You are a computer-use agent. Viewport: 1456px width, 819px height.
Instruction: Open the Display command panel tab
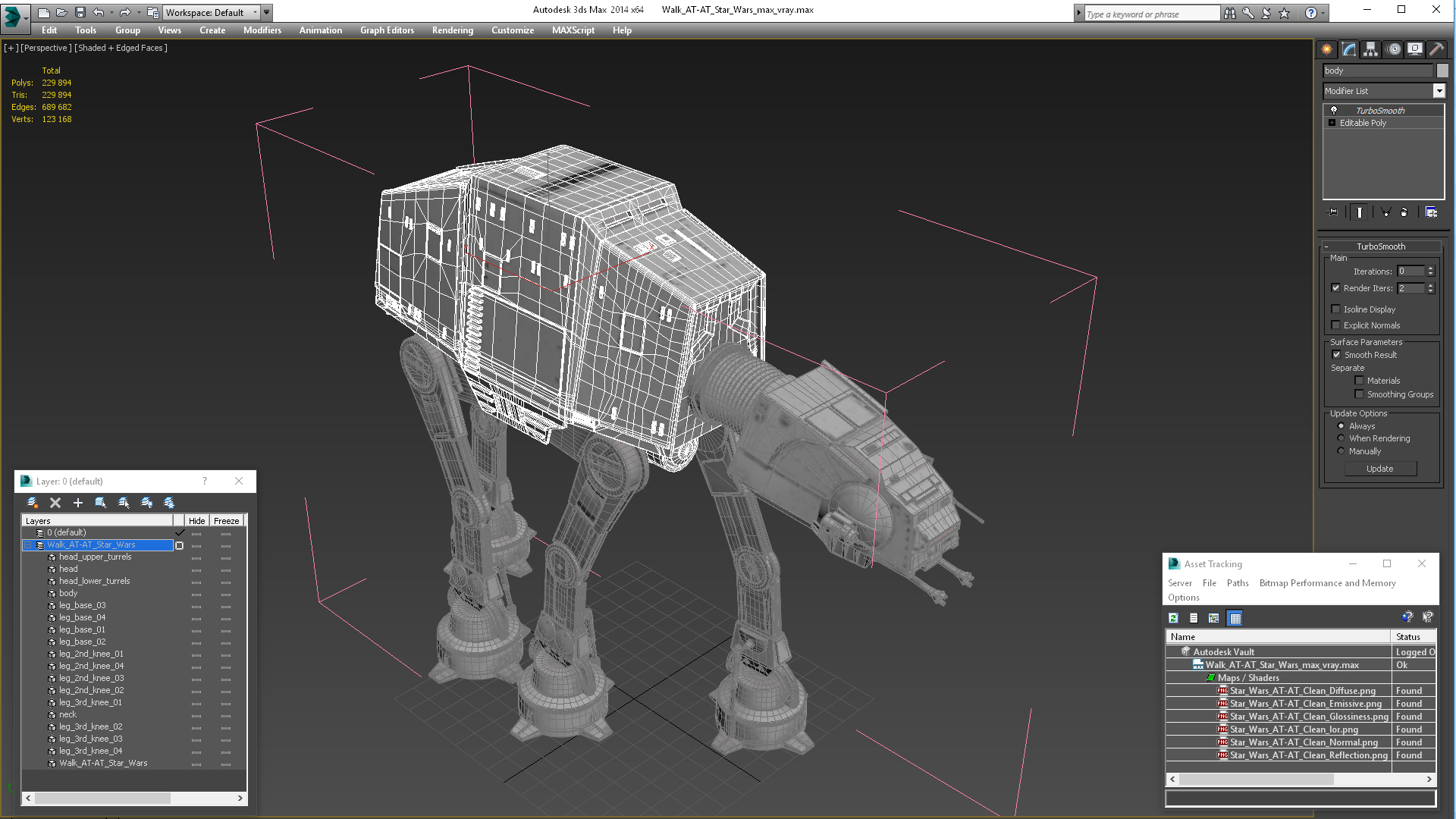1415,49
